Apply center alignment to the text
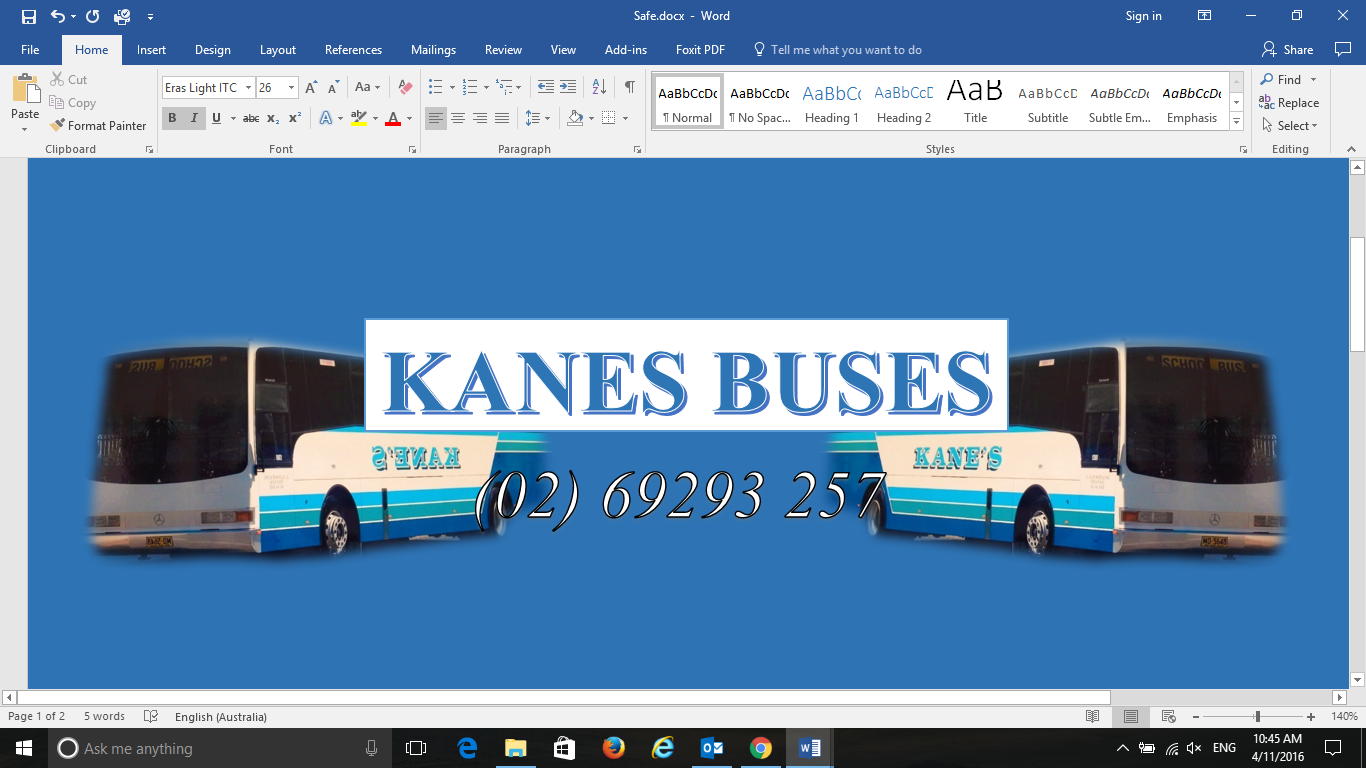This screenshot has width=1366, height=768. [458, 118]
